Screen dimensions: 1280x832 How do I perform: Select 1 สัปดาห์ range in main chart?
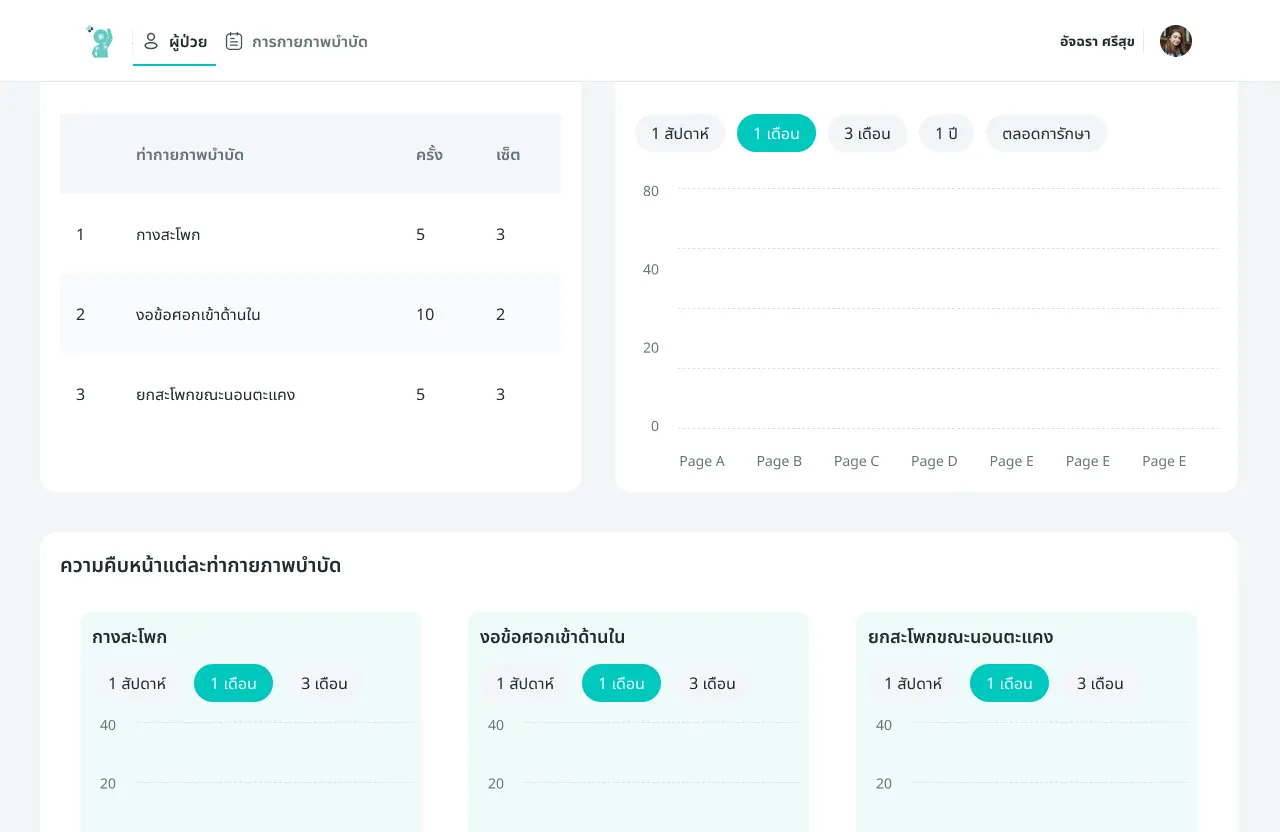tap(680, 133)
